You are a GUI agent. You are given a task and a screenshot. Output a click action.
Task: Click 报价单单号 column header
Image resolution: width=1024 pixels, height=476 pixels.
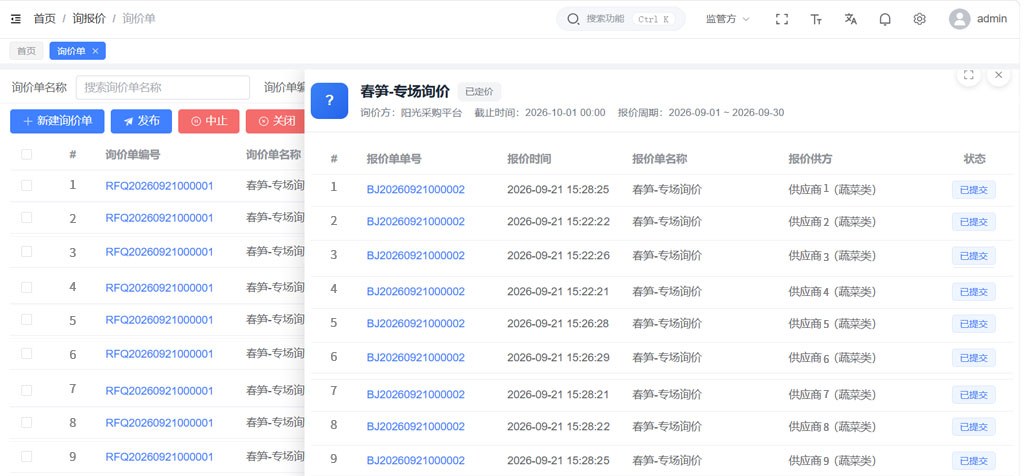point(394,159)
